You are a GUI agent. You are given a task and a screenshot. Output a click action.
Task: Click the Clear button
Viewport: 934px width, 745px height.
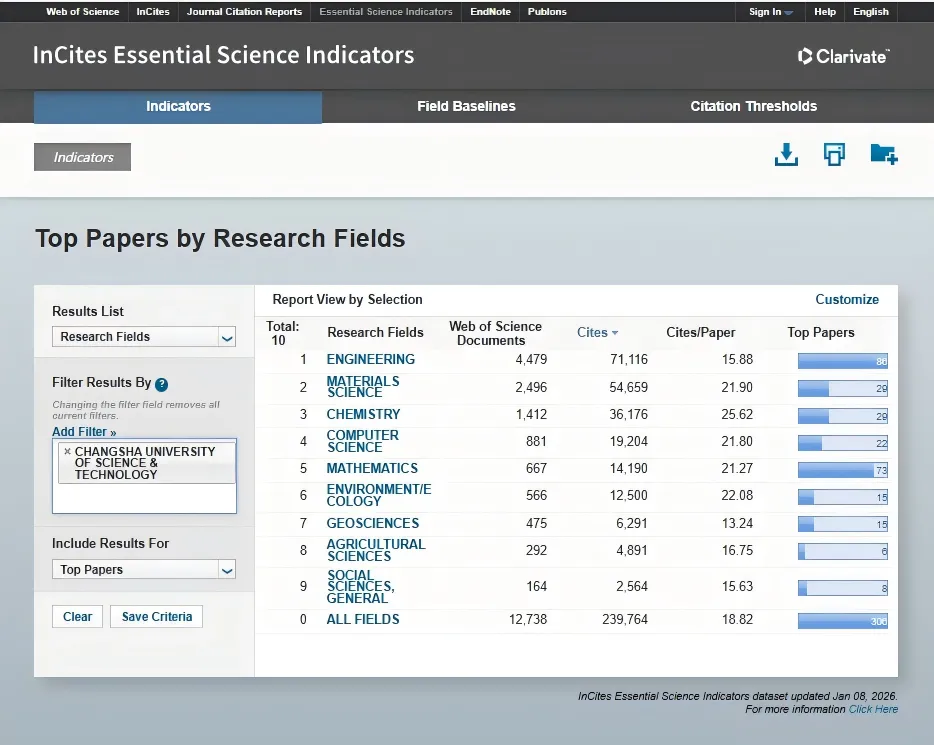coord(77,617)
